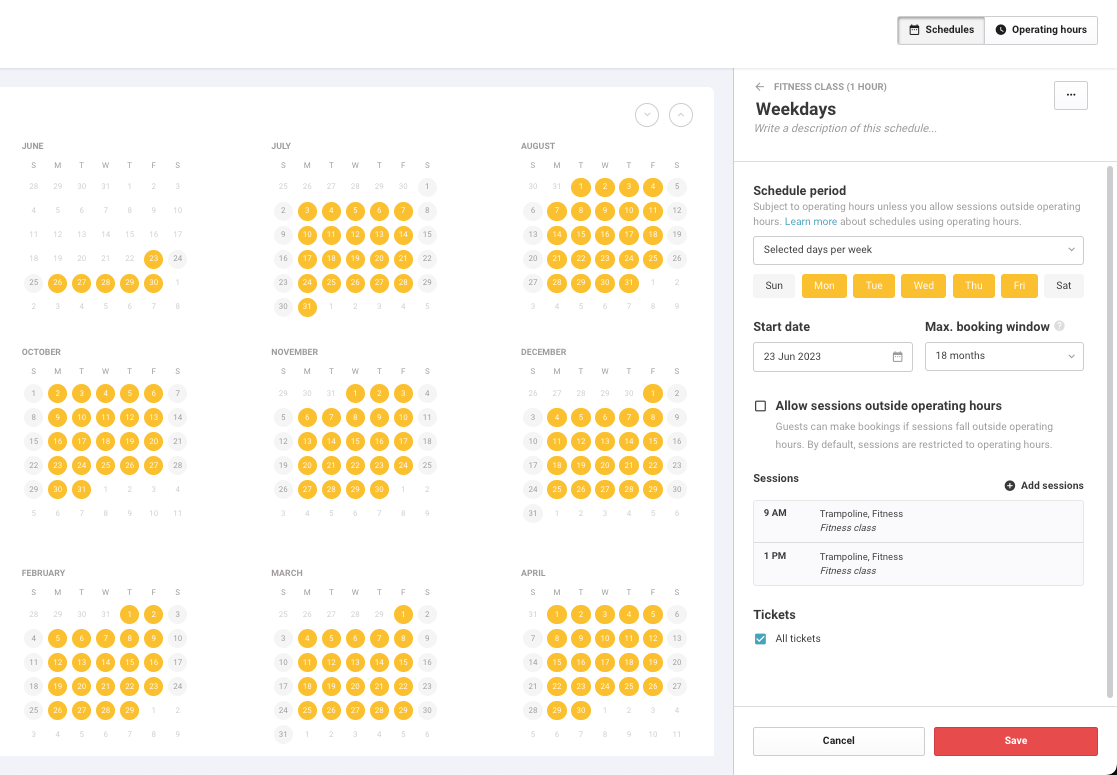Enable Allow sessions outside operating hours
This screenshot has height=775, width=1117.
(x=761, y=406)
